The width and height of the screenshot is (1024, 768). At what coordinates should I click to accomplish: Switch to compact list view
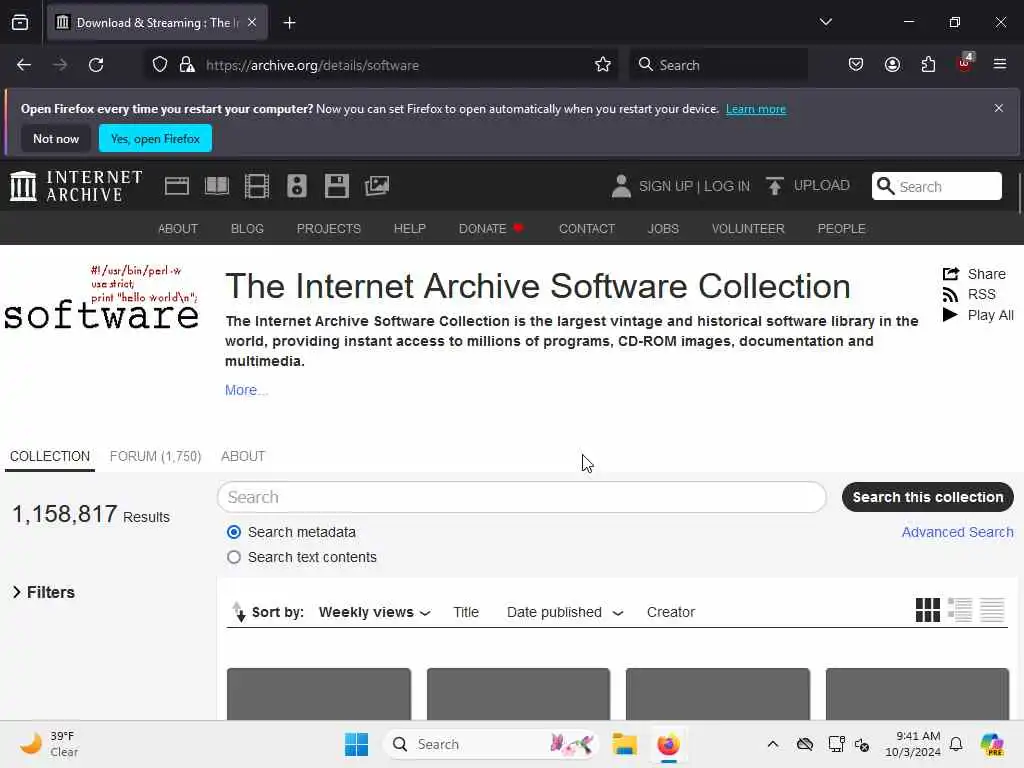click(992, 610)
